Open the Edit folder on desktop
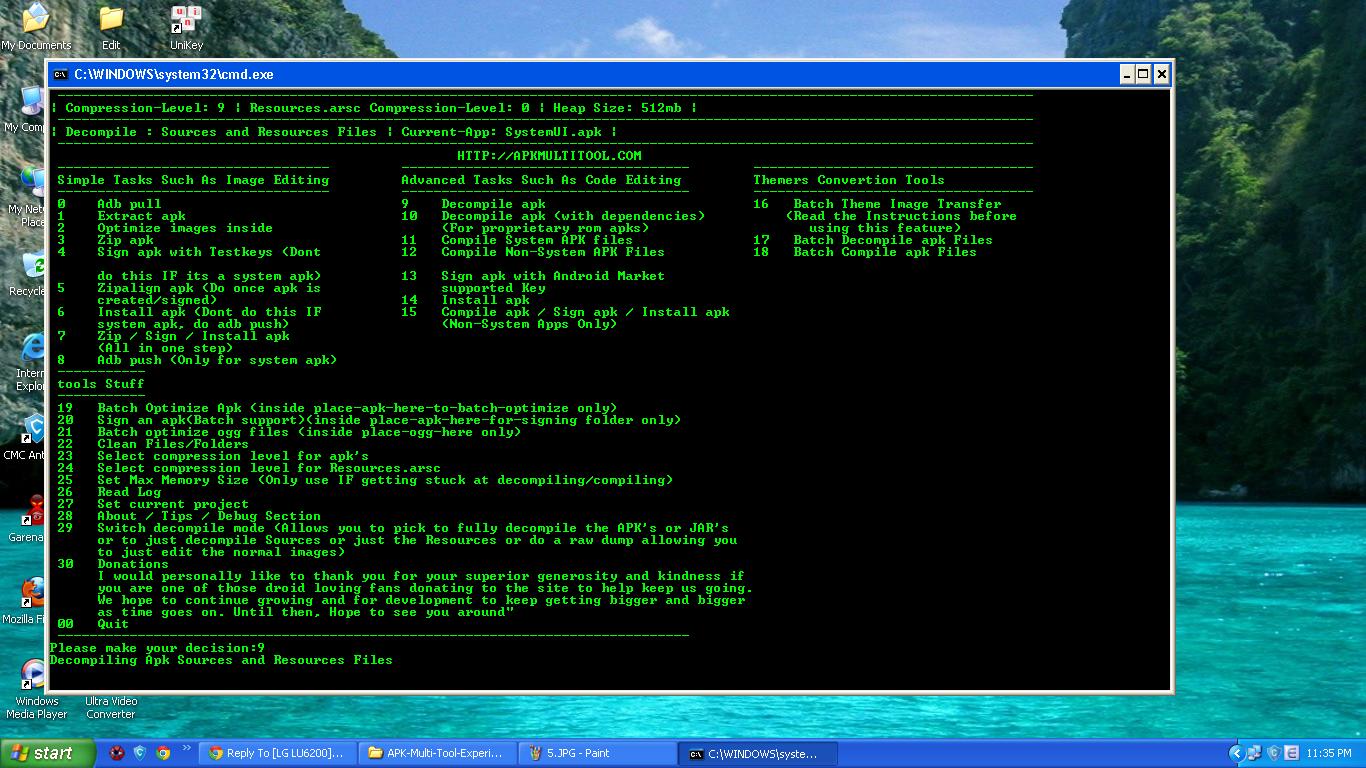This screenshot has width=1366, height=768. click(x=111, y=27)
